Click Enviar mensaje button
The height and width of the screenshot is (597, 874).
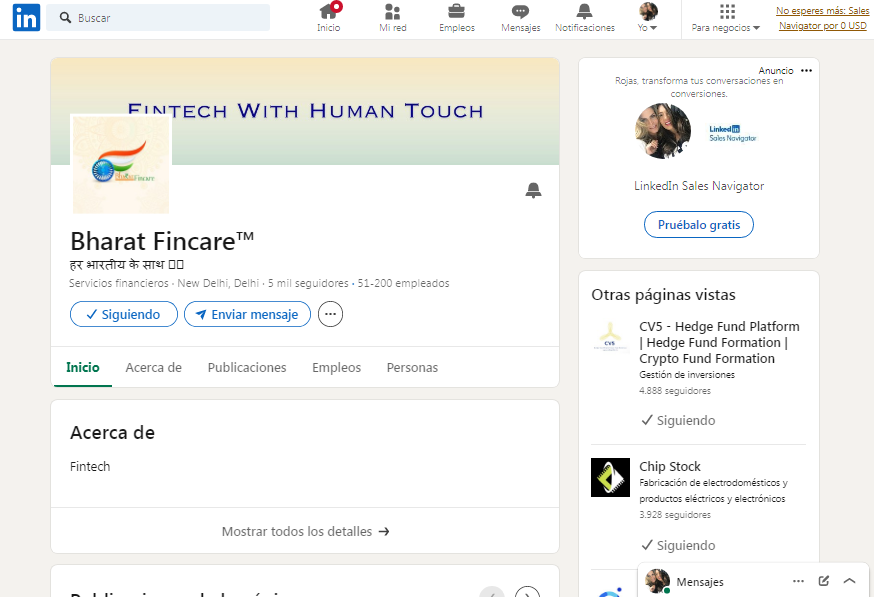[x=247, y=314]
